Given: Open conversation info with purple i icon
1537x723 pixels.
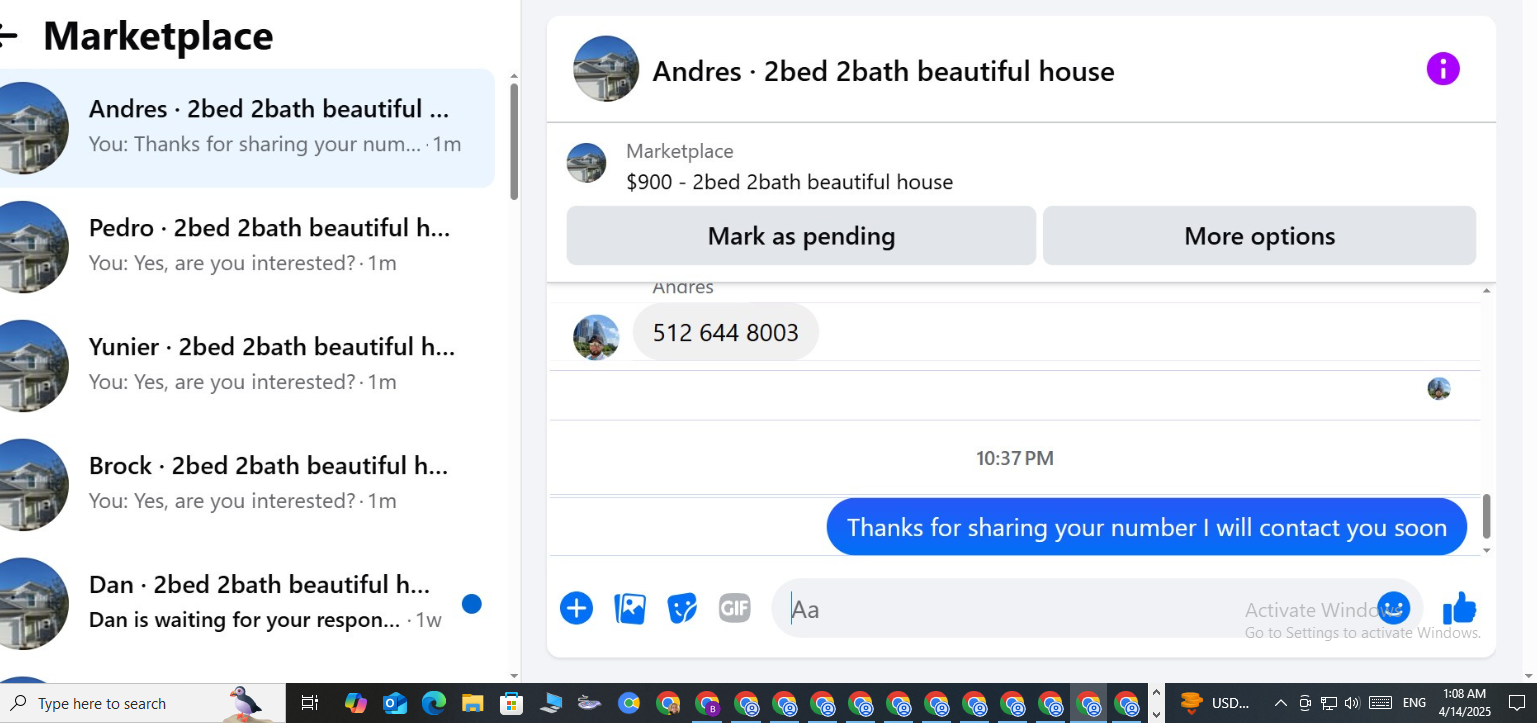Looking at the screenshot, I should click(1442, 69).
